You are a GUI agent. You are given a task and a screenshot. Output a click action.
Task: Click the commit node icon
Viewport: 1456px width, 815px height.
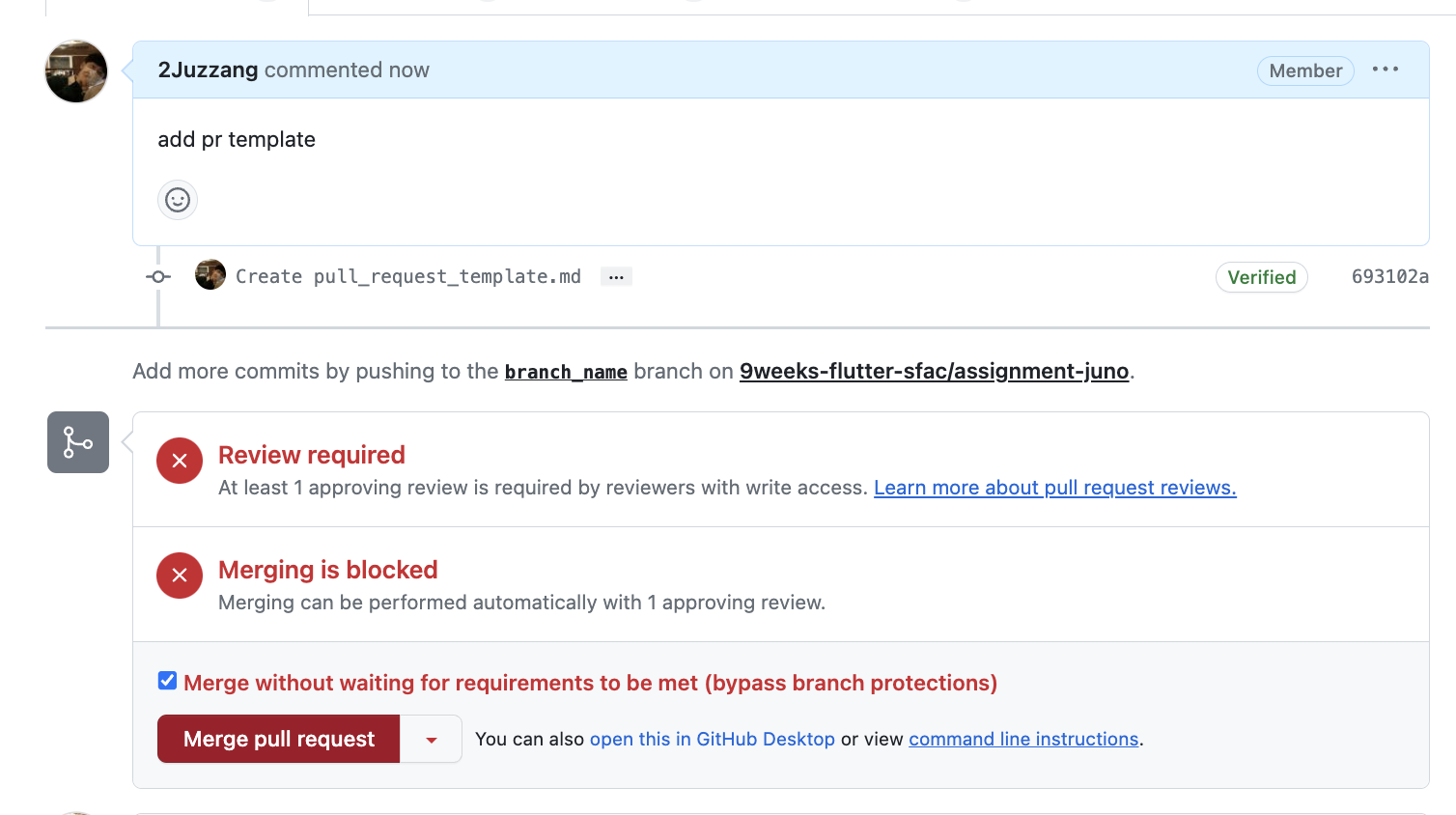tap(158, 277)
